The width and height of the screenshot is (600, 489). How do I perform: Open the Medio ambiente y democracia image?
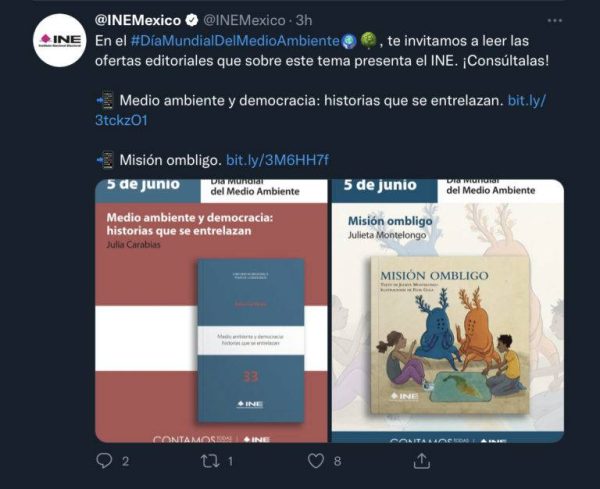point(211,311)
